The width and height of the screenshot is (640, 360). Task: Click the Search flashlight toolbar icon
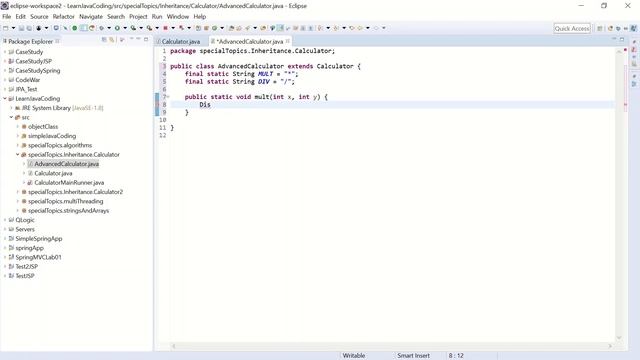coord(247,28)
